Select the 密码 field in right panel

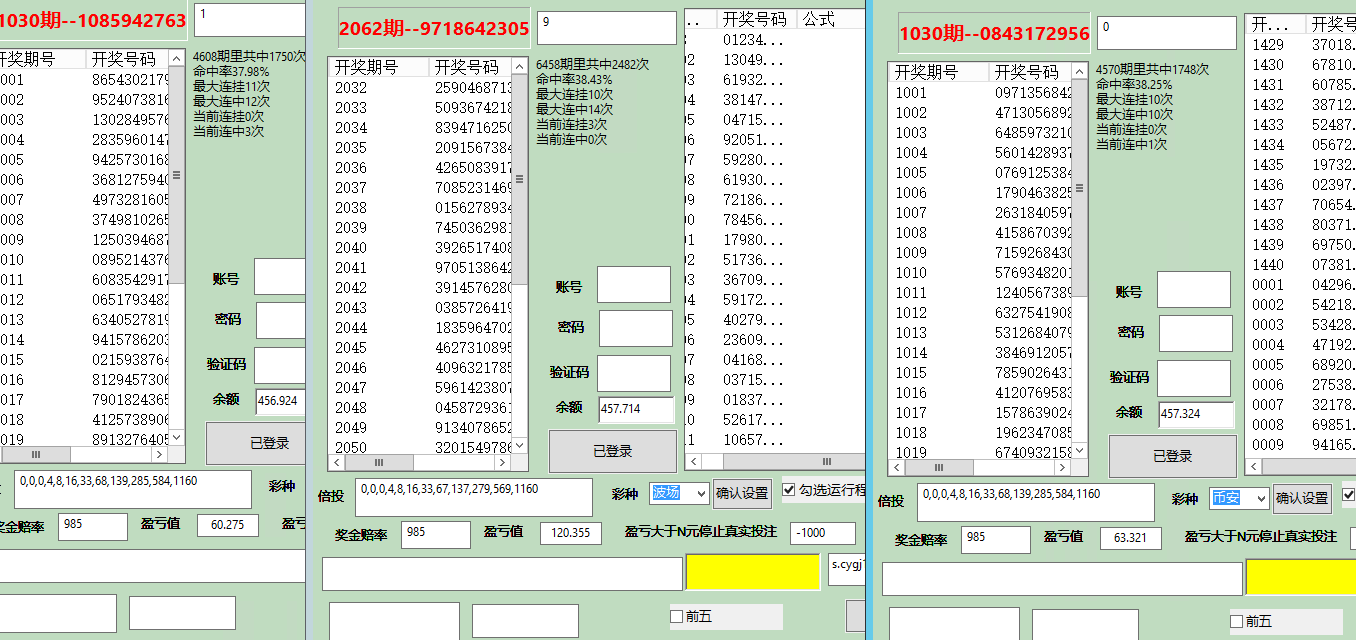[x=1196, y=334]
